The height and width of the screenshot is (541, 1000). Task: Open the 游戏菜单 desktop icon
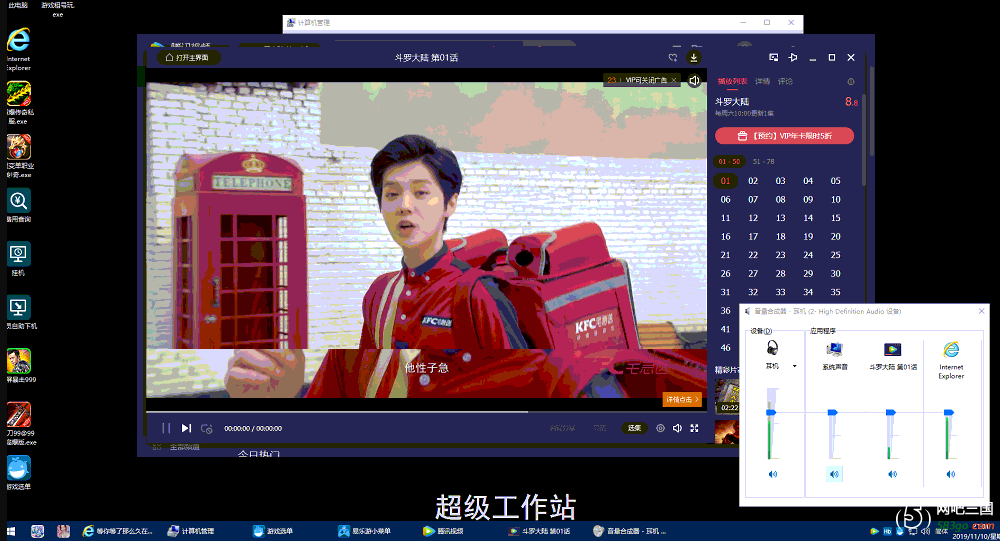[x=18, y=473]
